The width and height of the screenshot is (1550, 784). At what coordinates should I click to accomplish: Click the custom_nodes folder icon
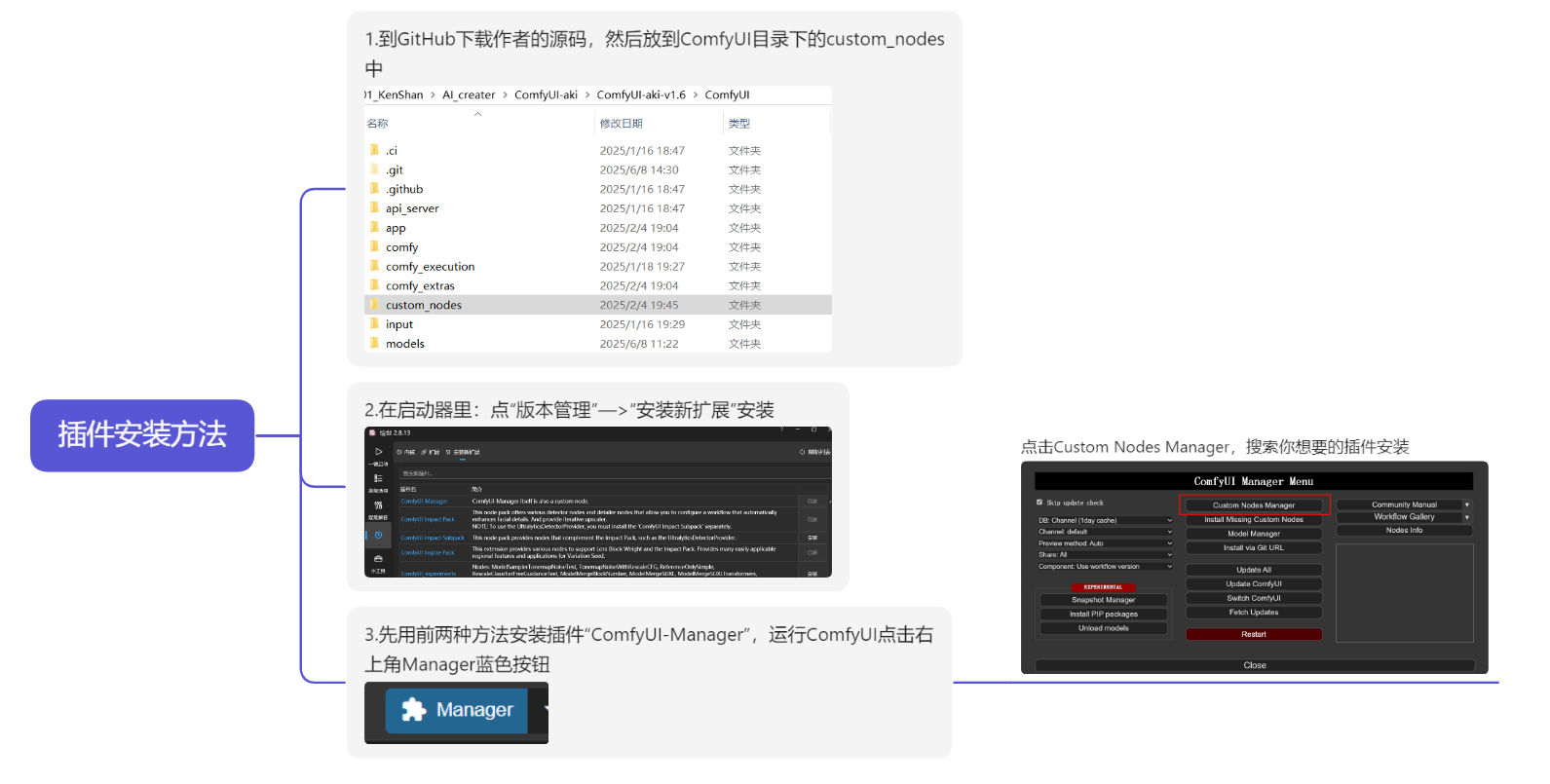375,305
